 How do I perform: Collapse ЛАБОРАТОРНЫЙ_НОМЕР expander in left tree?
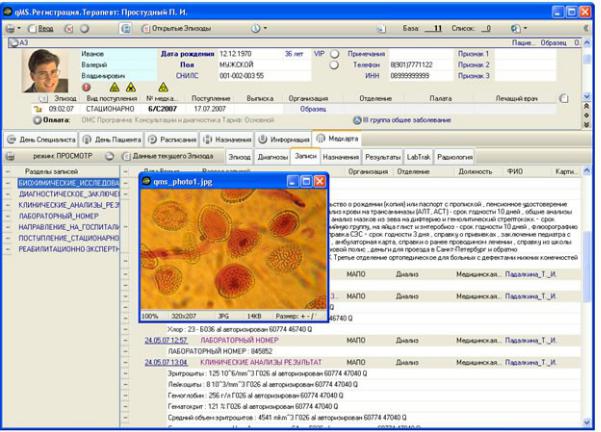tap(8, 216)
